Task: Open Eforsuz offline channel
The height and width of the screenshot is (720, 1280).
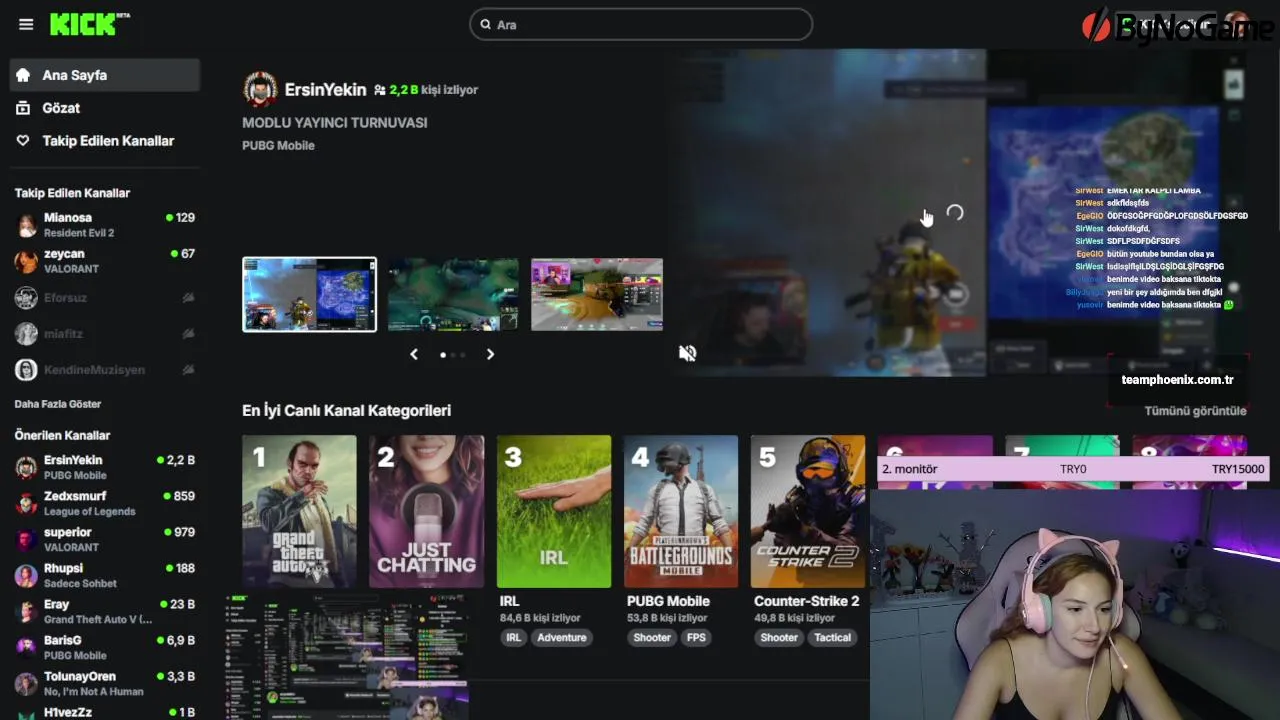Action: click(105, 297)
